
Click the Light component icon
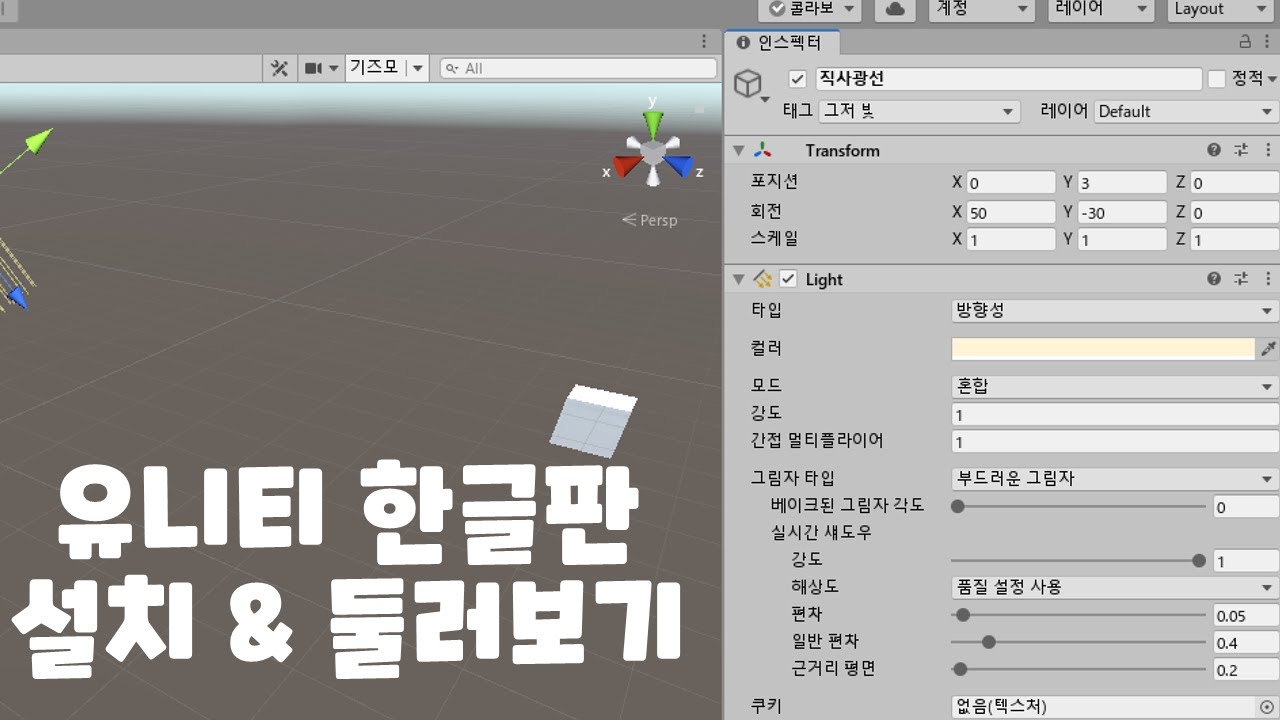click(763, 279)
